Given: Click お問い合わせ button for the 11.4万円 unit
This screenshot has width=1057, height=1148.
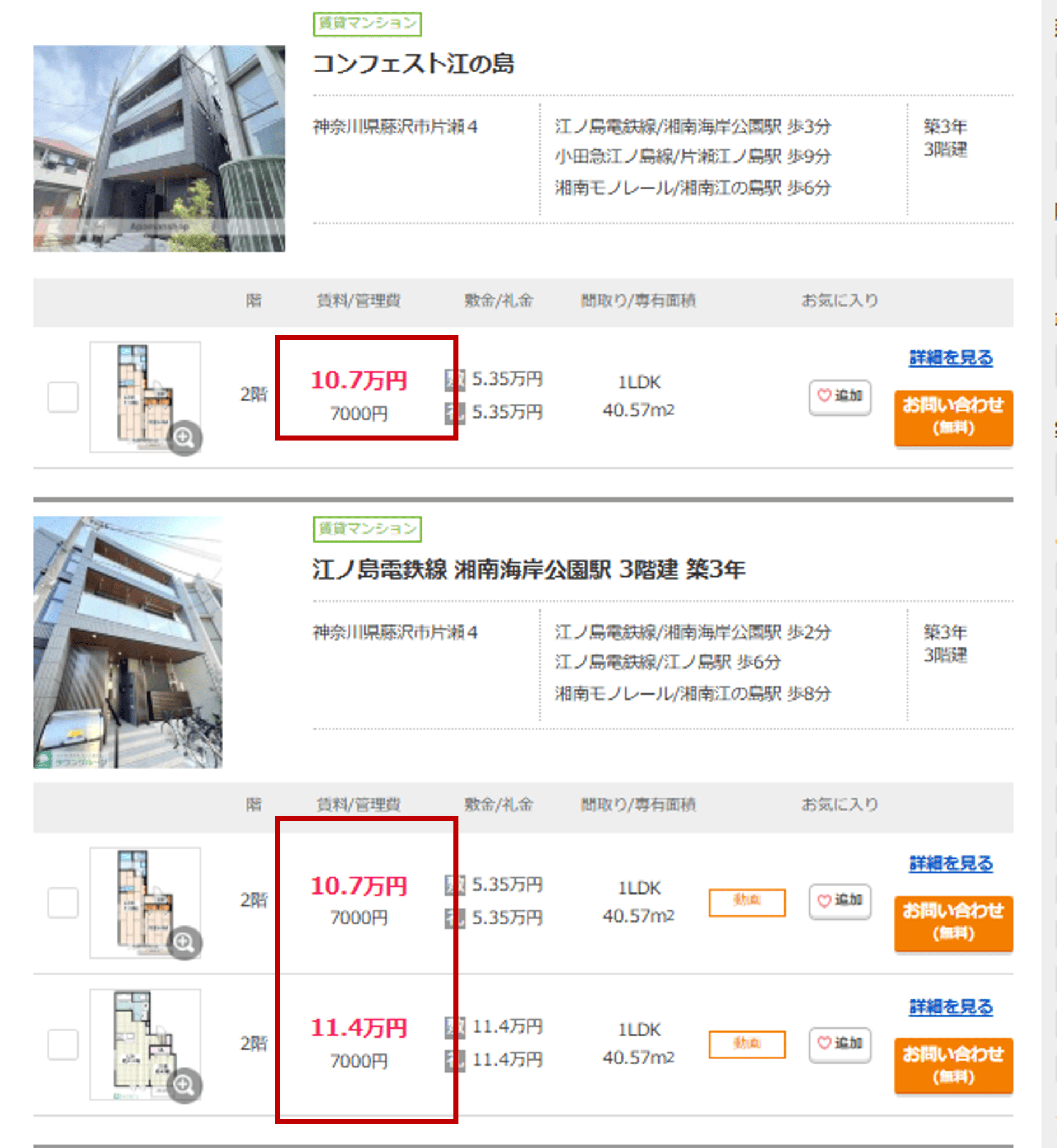Looking at the screenshot, I should point(953,1064).
